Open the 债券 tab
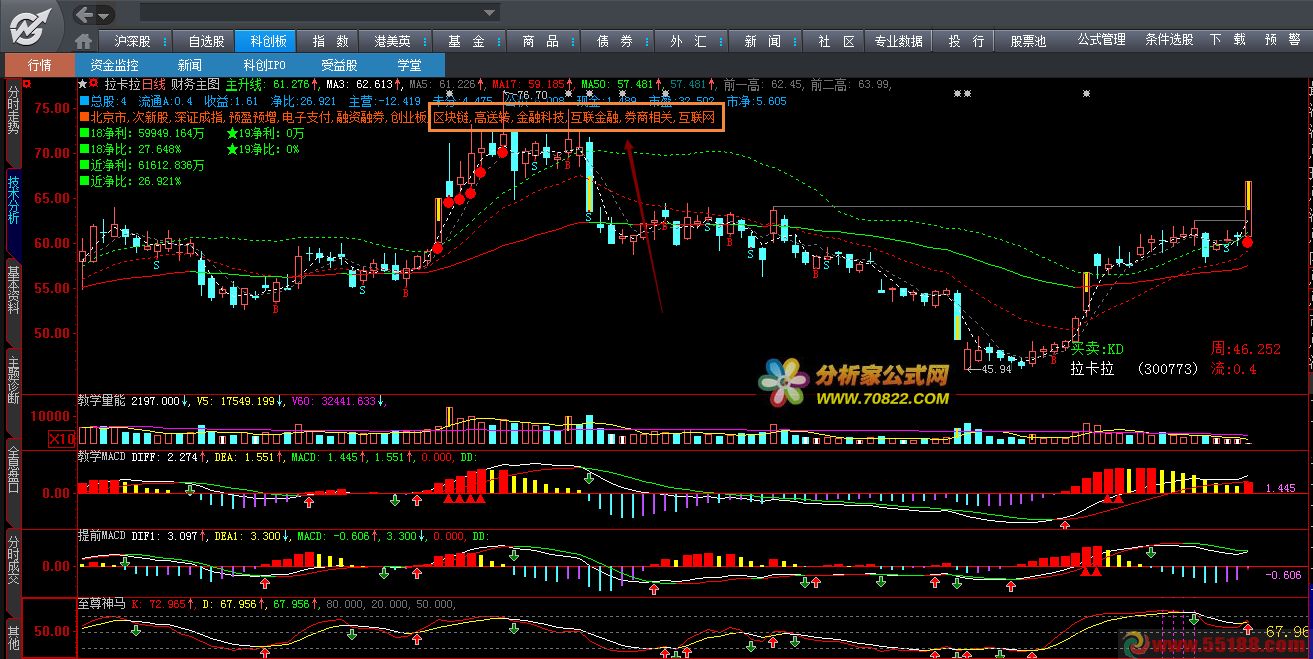 pyautogui.click(x=615, y=41)
